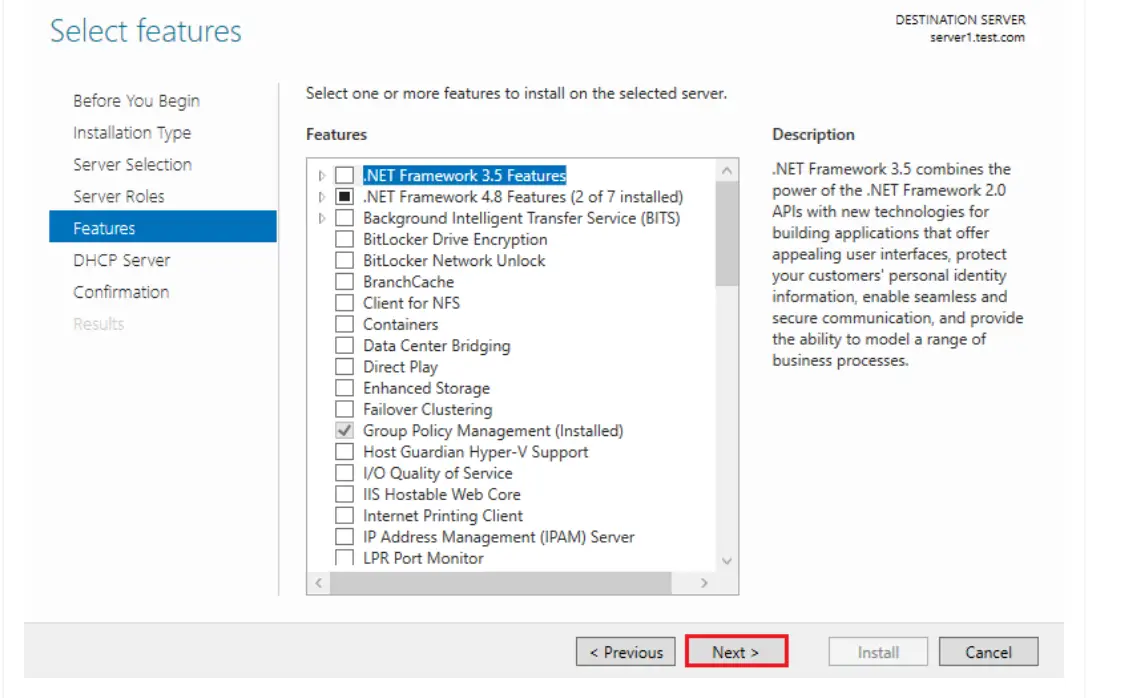Select LPR Port Monitor row text
Viewport: 1126px width, 698px height.
(x=423, y=558)
